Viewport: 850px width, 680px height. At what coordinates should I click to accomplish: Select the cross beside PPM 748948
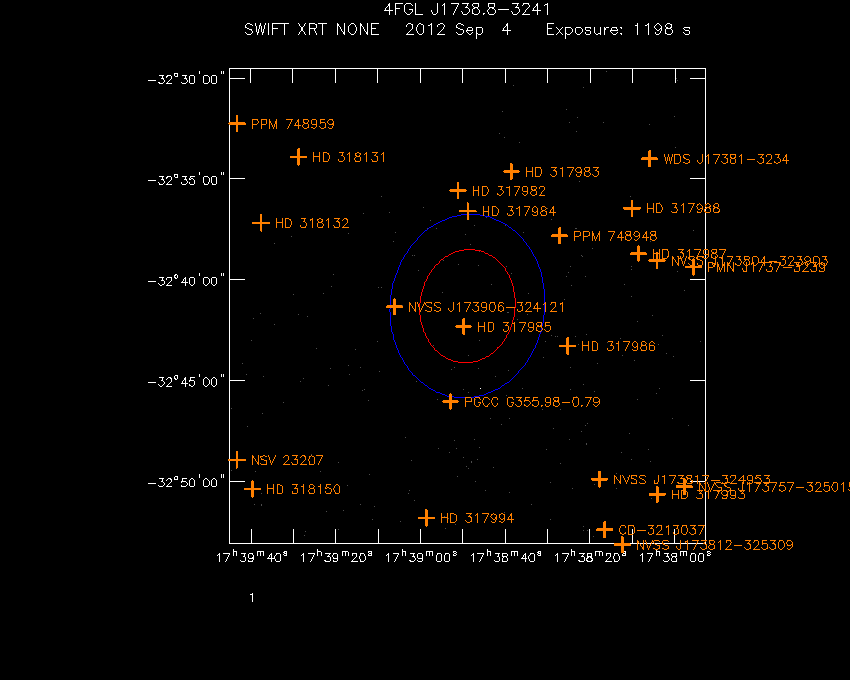click(x=559, y=236)
